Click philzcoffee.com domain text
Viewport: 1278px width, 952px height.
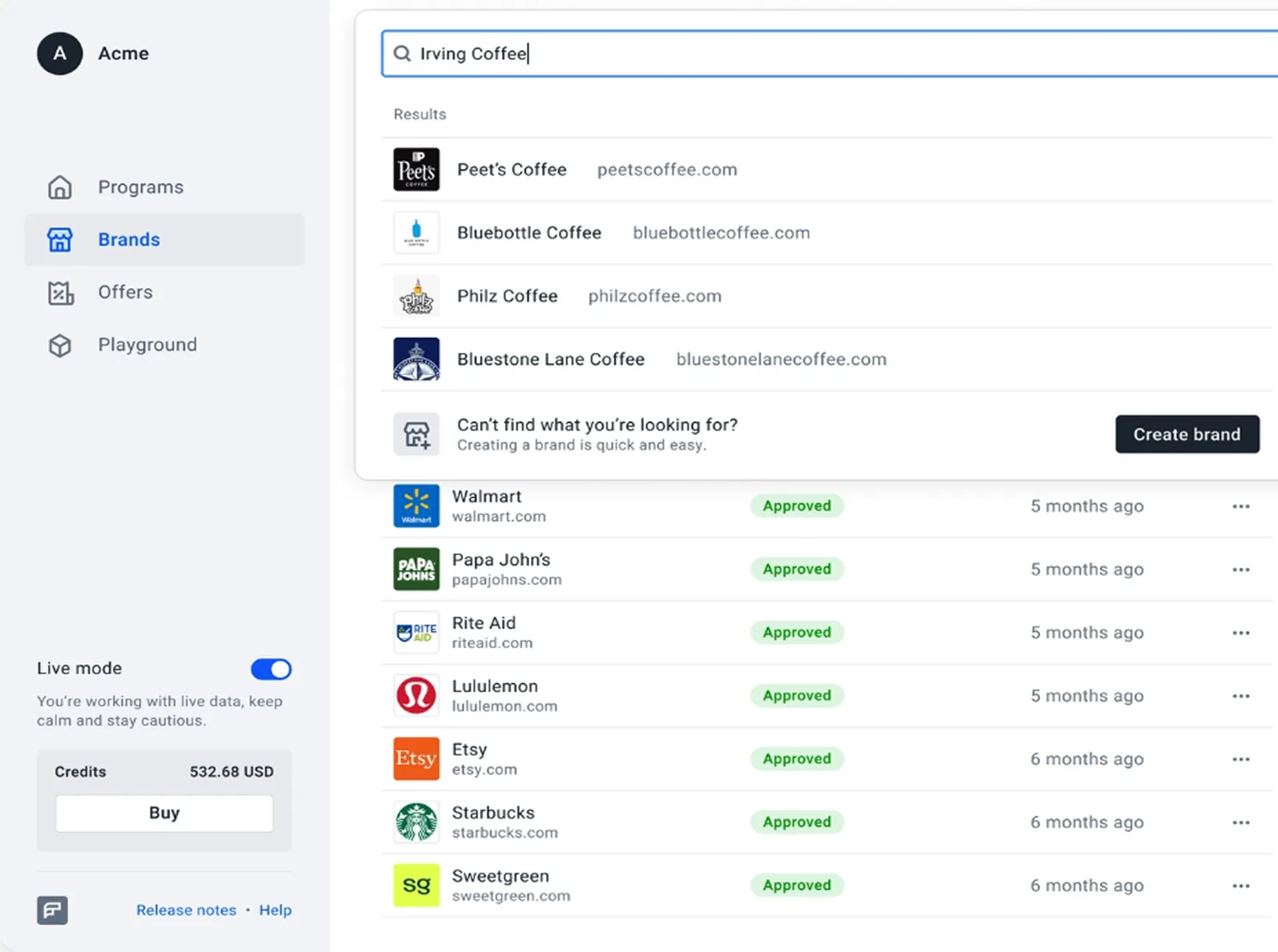[x=655, y=297]
